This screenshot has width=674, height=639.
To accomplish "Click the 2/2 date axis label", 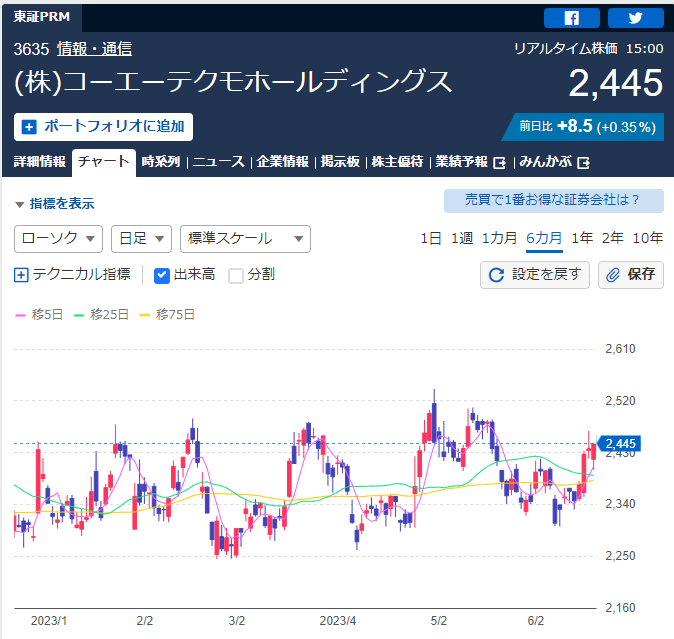I will 145,621.
